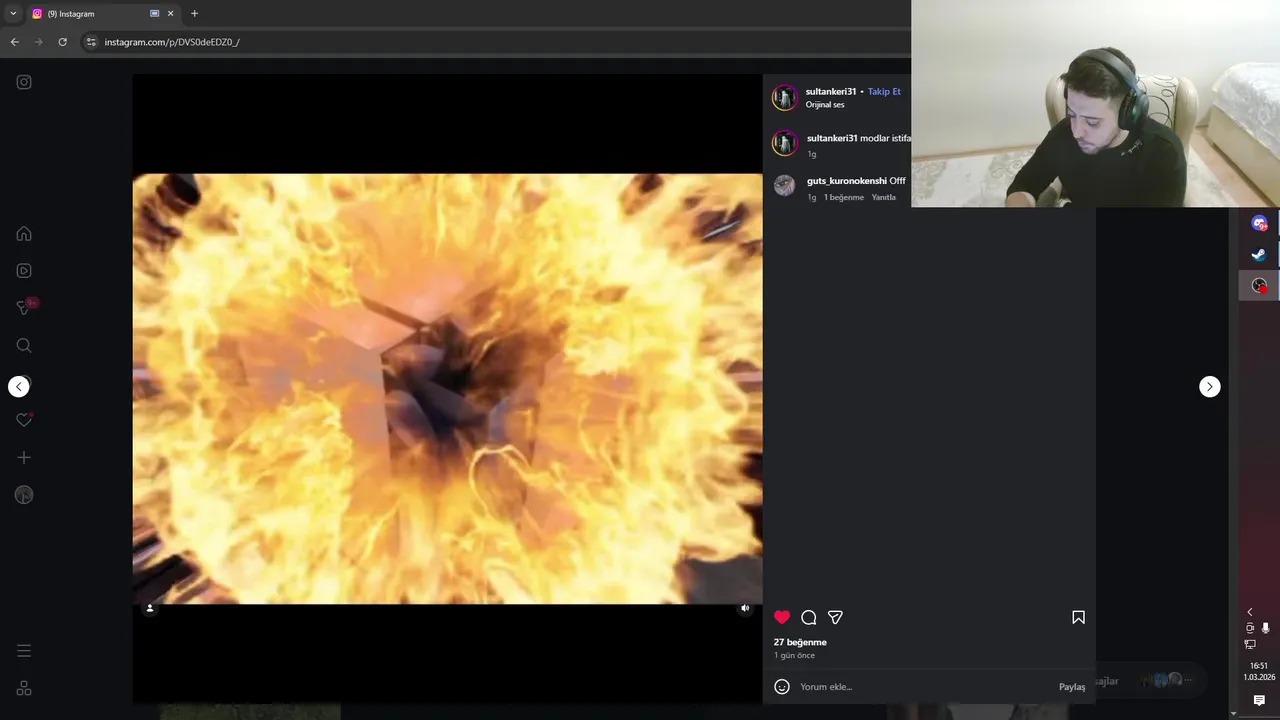
Task: Go back in browser
Action: pyautogui.click(x=14, y=42)
